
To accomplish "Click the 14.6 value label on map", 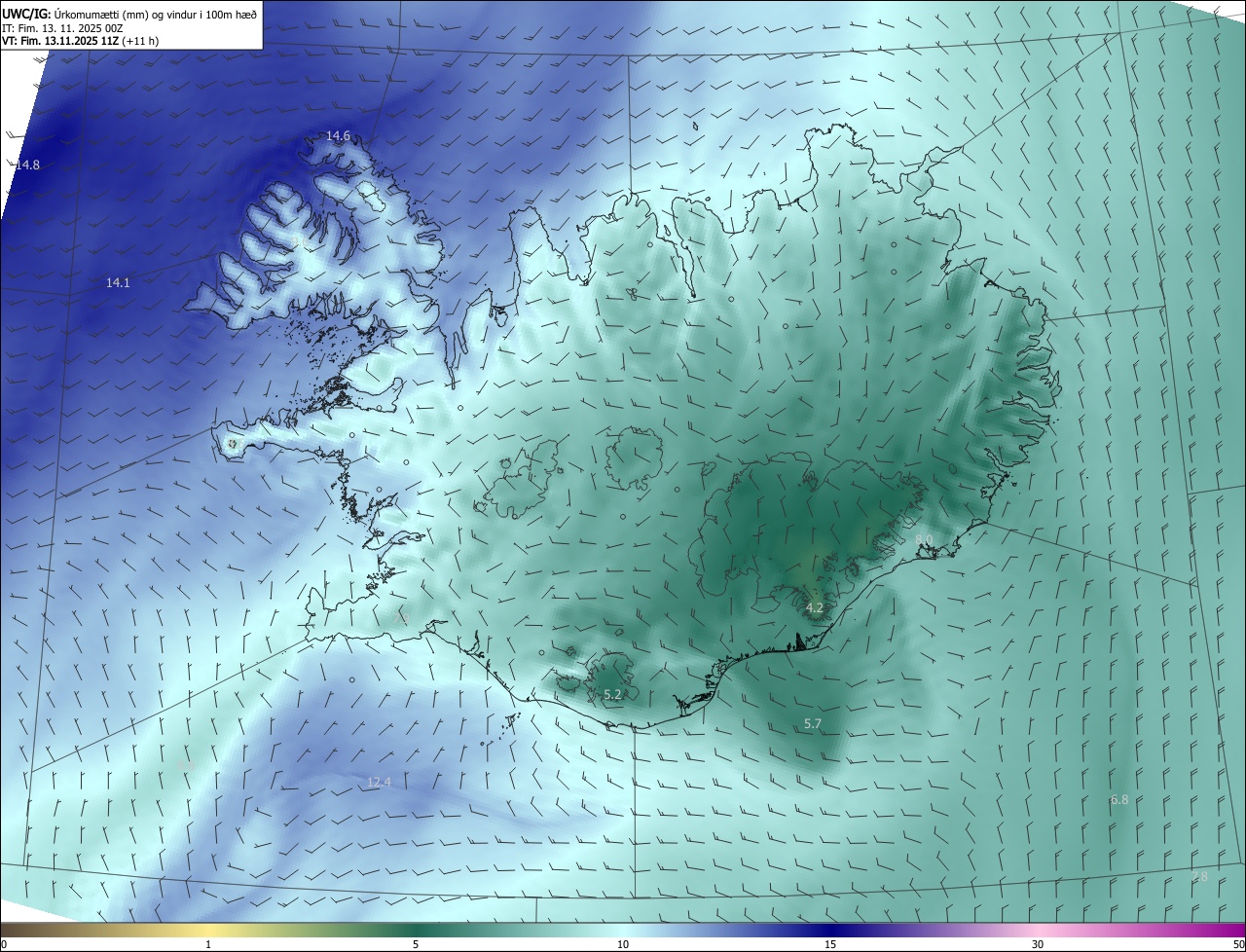I will [x=338, y=136].
